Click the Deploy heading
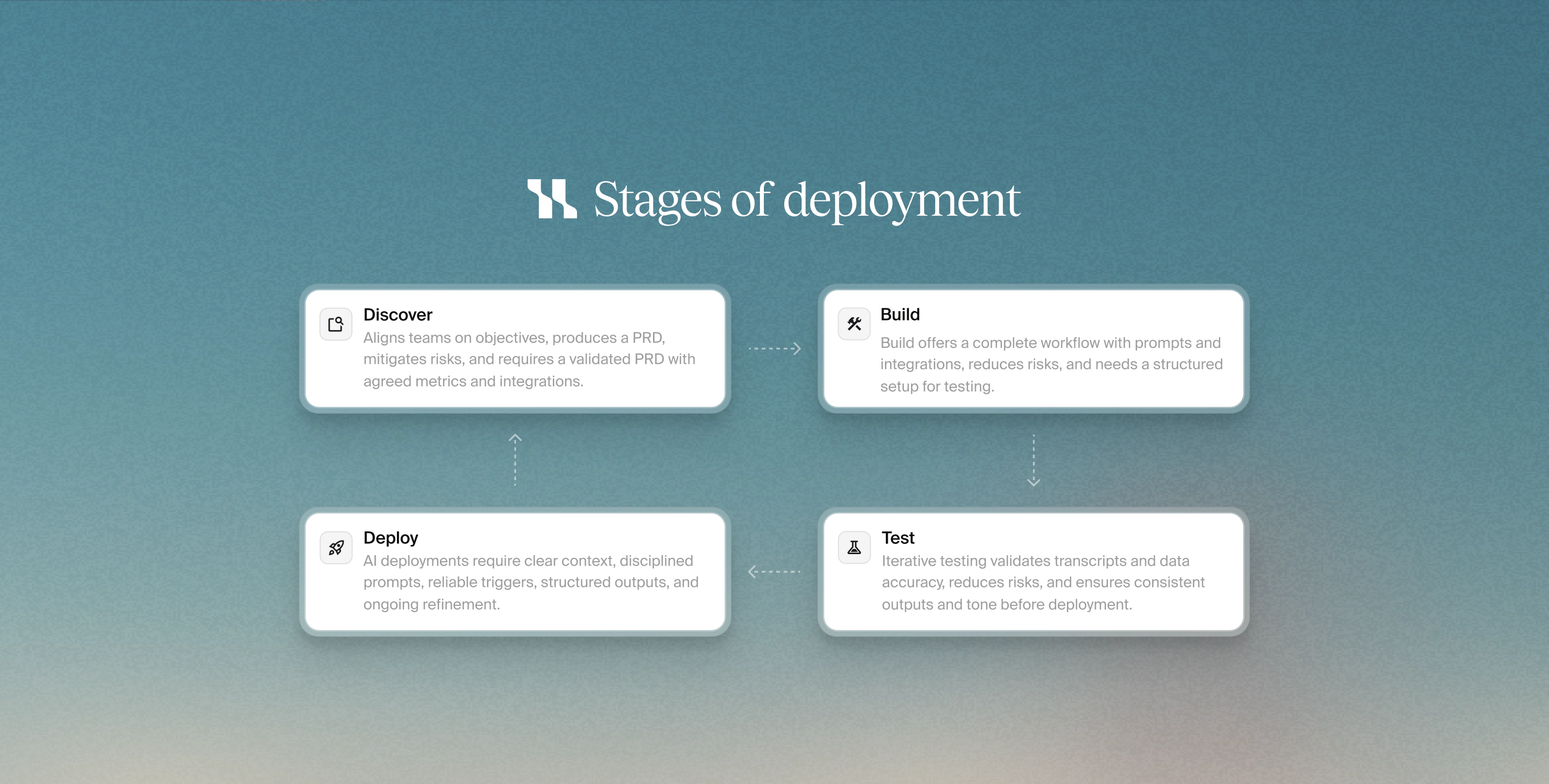This screenshot has height=784, width=1549. 390,538
